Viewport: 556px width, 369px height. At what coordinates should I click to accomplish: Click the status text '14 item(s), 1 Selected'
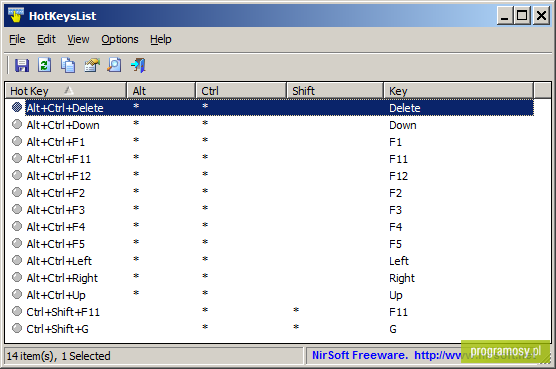pyautogui.click(x=59, y=356)
